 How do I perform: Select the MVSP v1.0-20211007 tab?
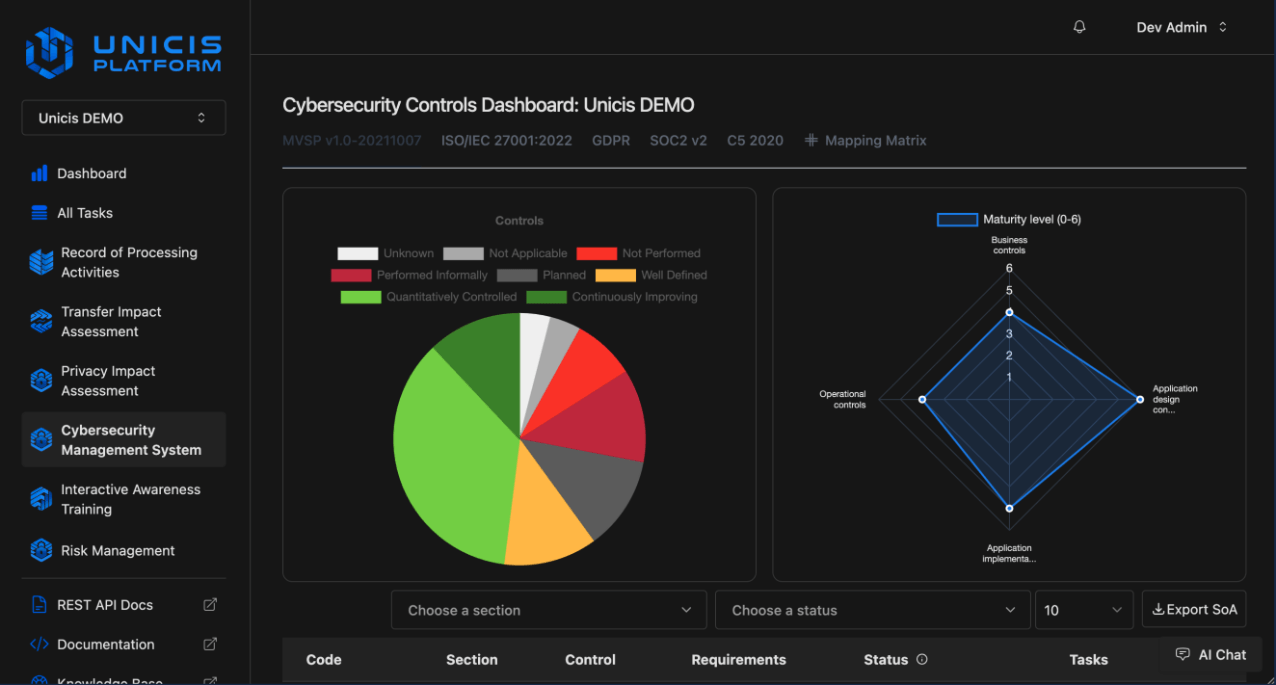point(352,141)
